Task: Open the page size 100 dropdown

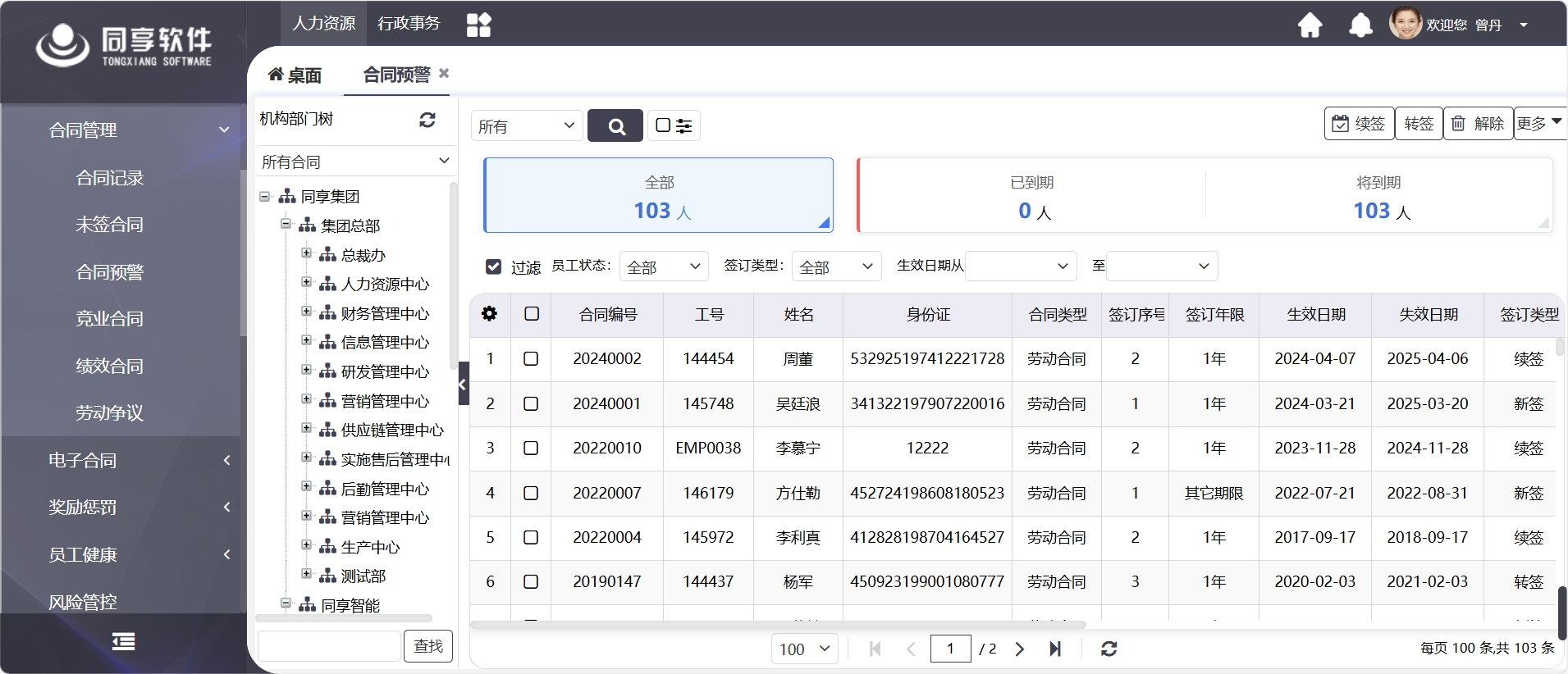Action: pos(804,649)
